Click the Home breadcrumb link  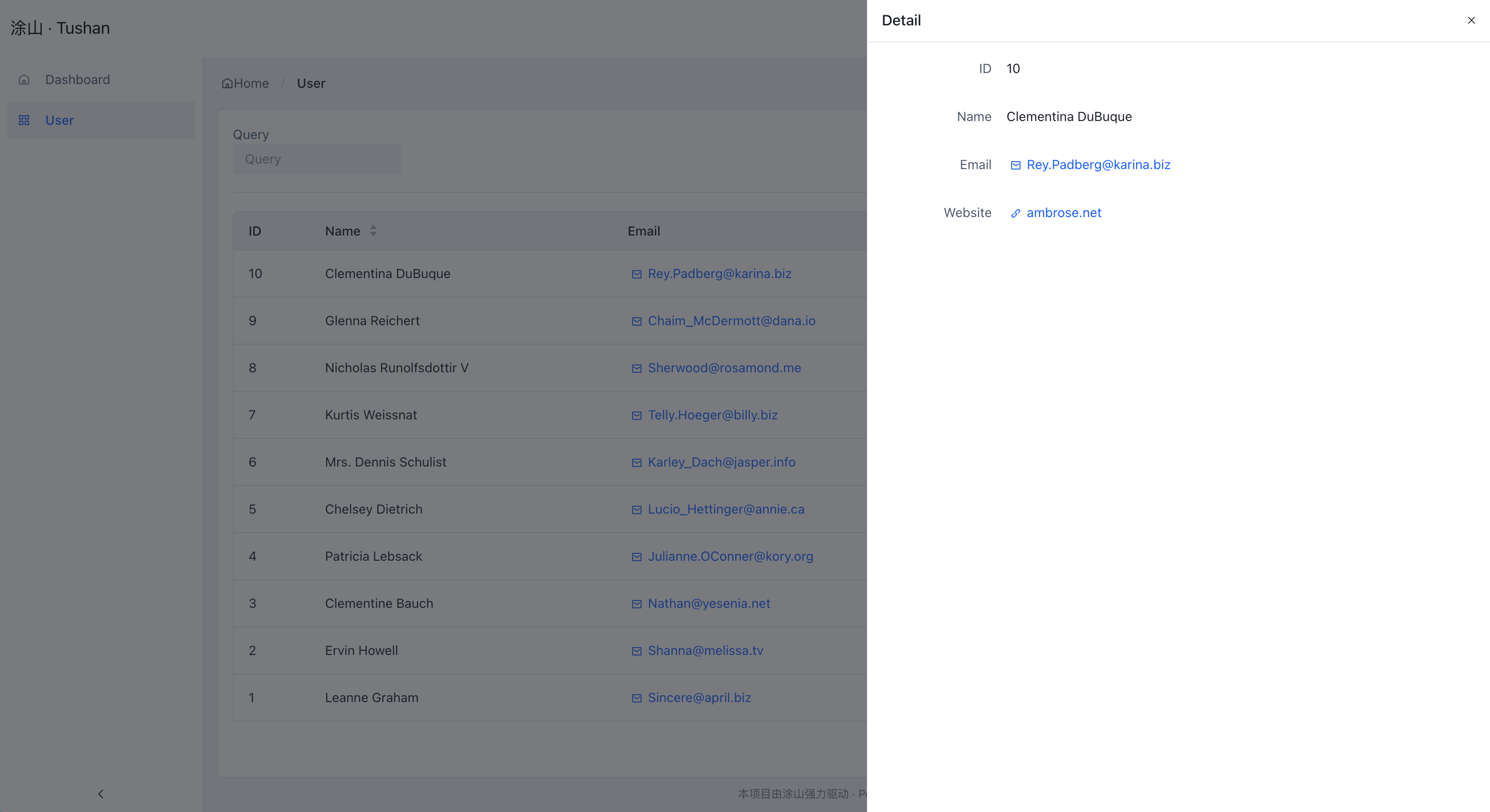click(251, 83)
